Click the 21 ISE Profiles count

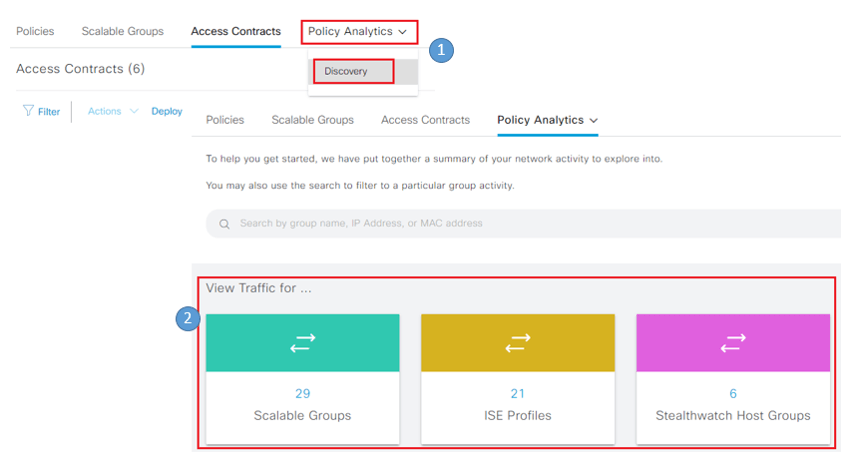point(518,393)
